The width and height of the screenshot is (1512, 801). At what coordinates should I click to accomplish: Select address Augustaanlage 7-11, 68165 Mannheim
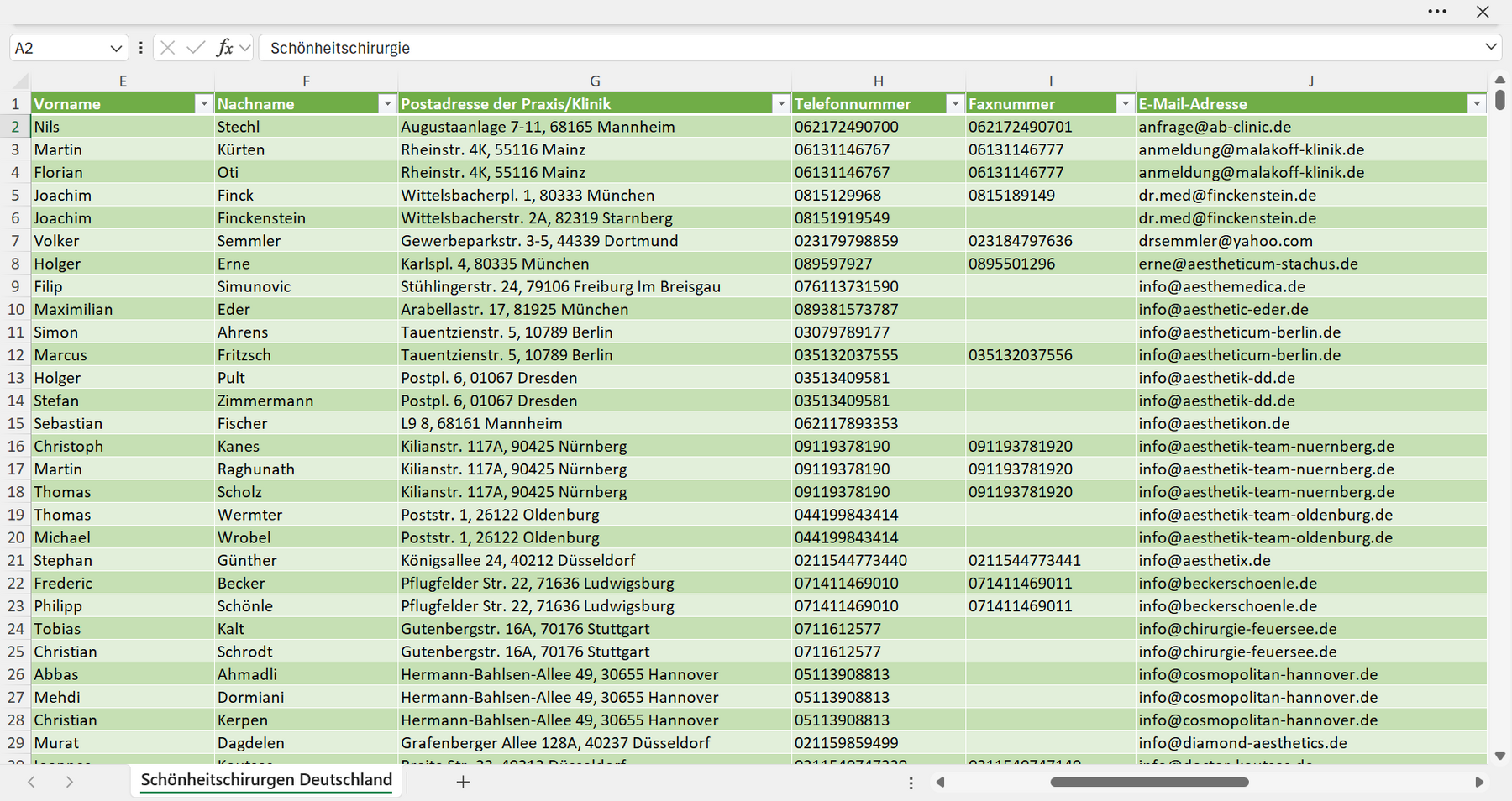595,127
